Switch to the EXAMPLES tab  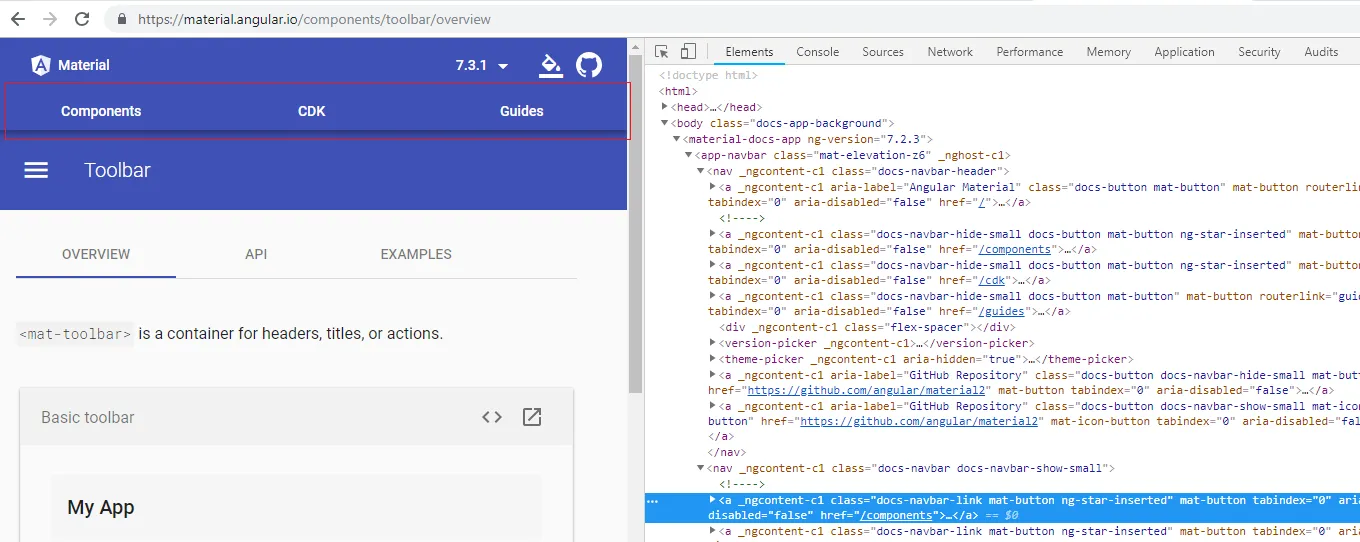click(416, 254)
